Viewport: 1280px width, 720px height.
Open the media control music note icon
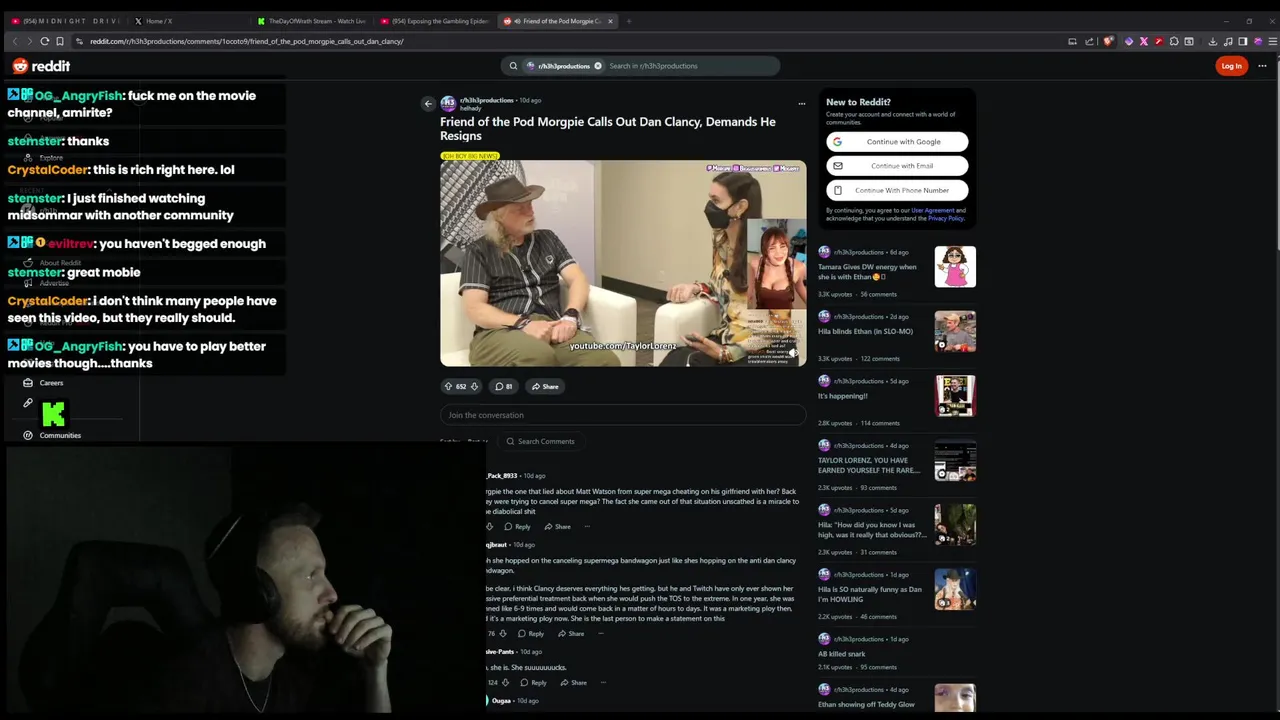point(1228,41)
